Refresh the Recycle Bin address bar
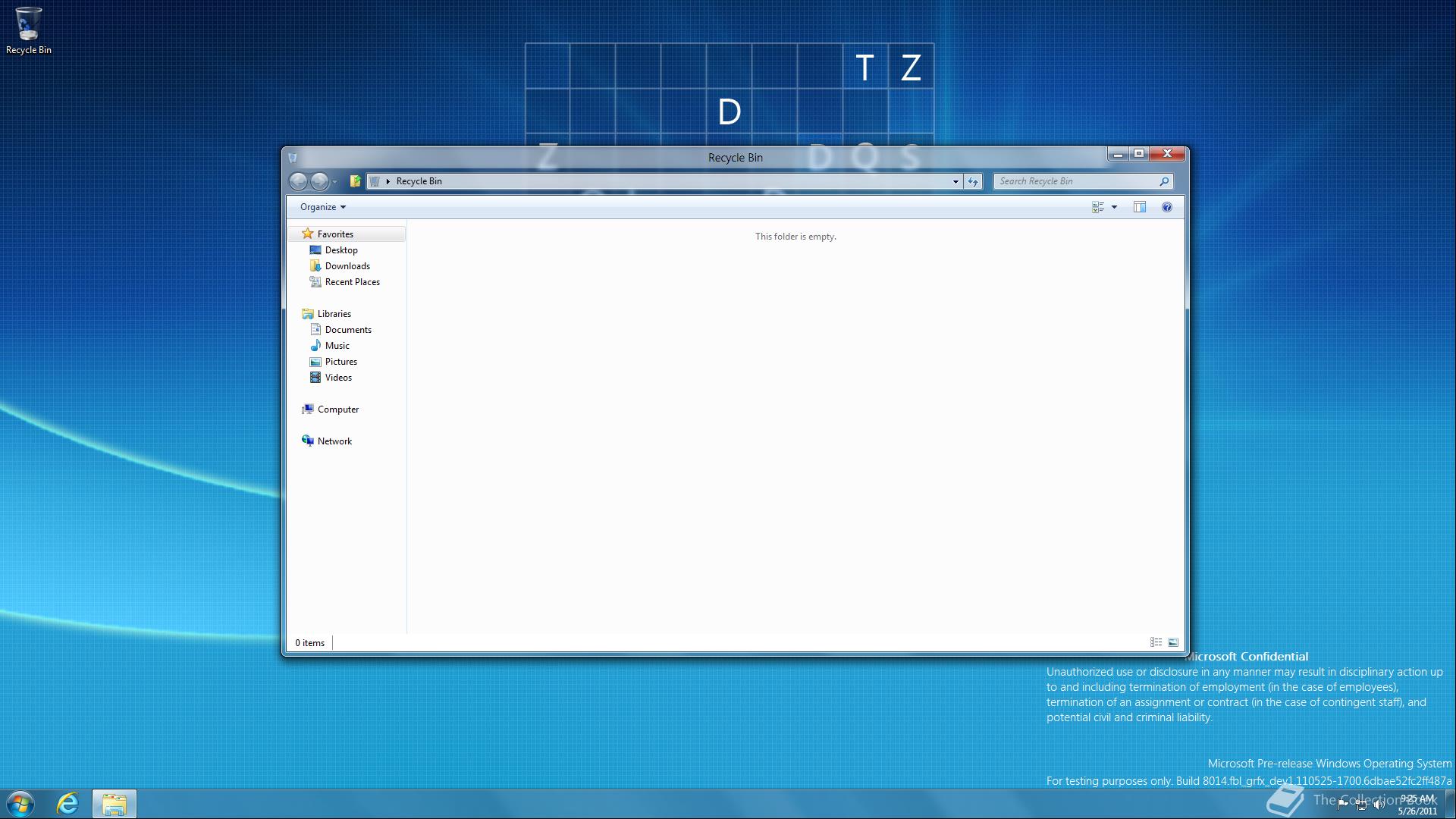1456x819 pixels. click(973, 181)
